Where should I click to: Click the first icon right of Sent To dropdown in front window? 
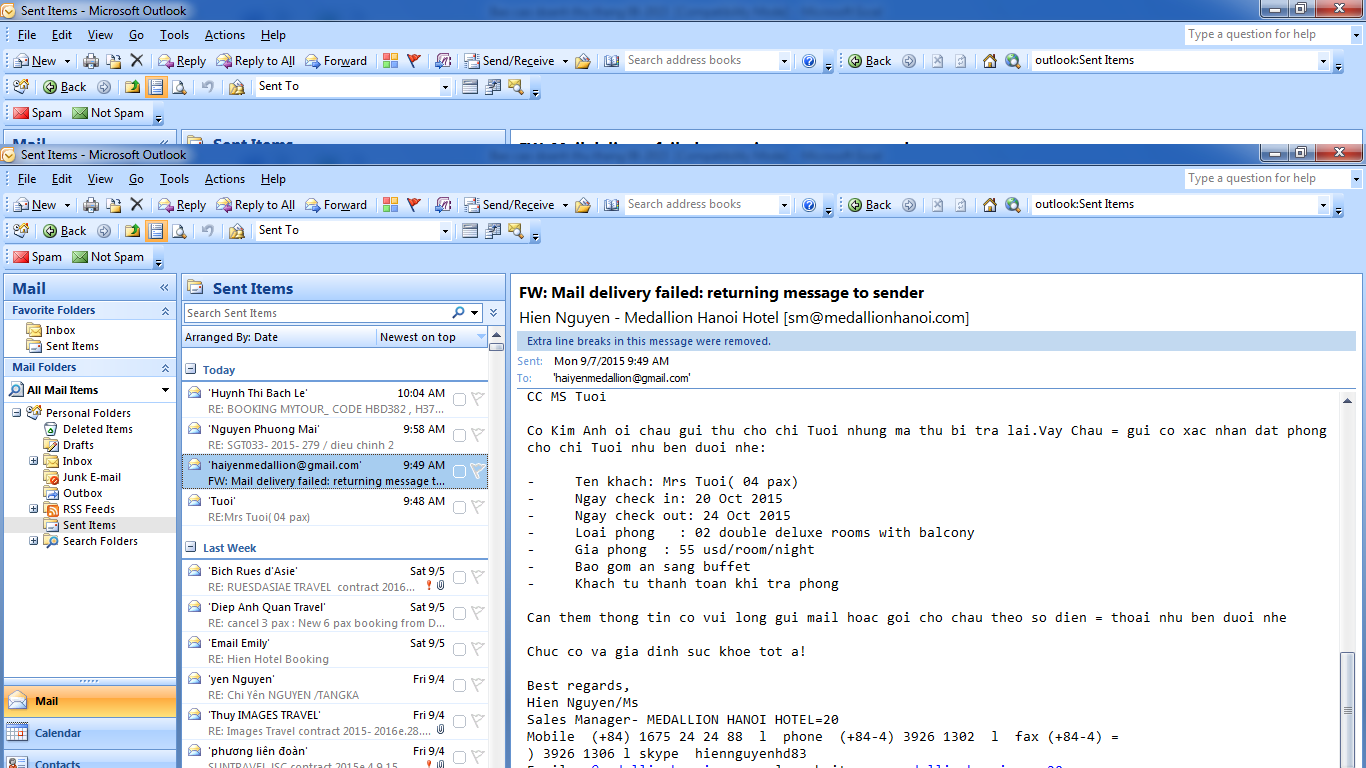470,231
